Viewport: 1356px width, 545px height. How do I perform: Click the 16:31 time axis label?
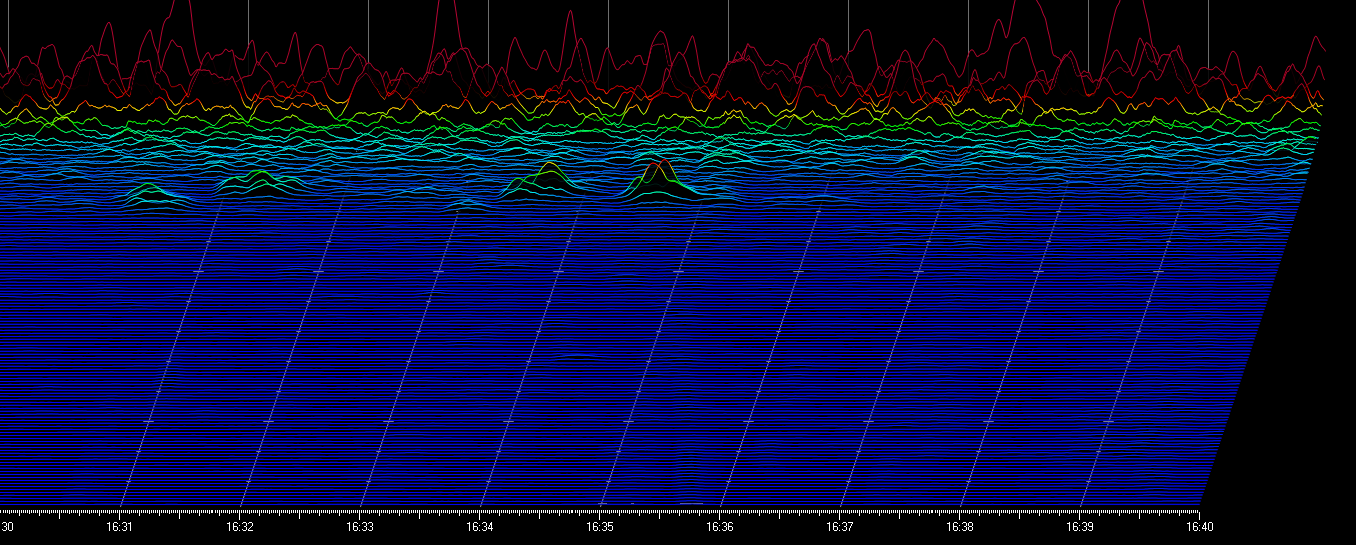[120, 526]
